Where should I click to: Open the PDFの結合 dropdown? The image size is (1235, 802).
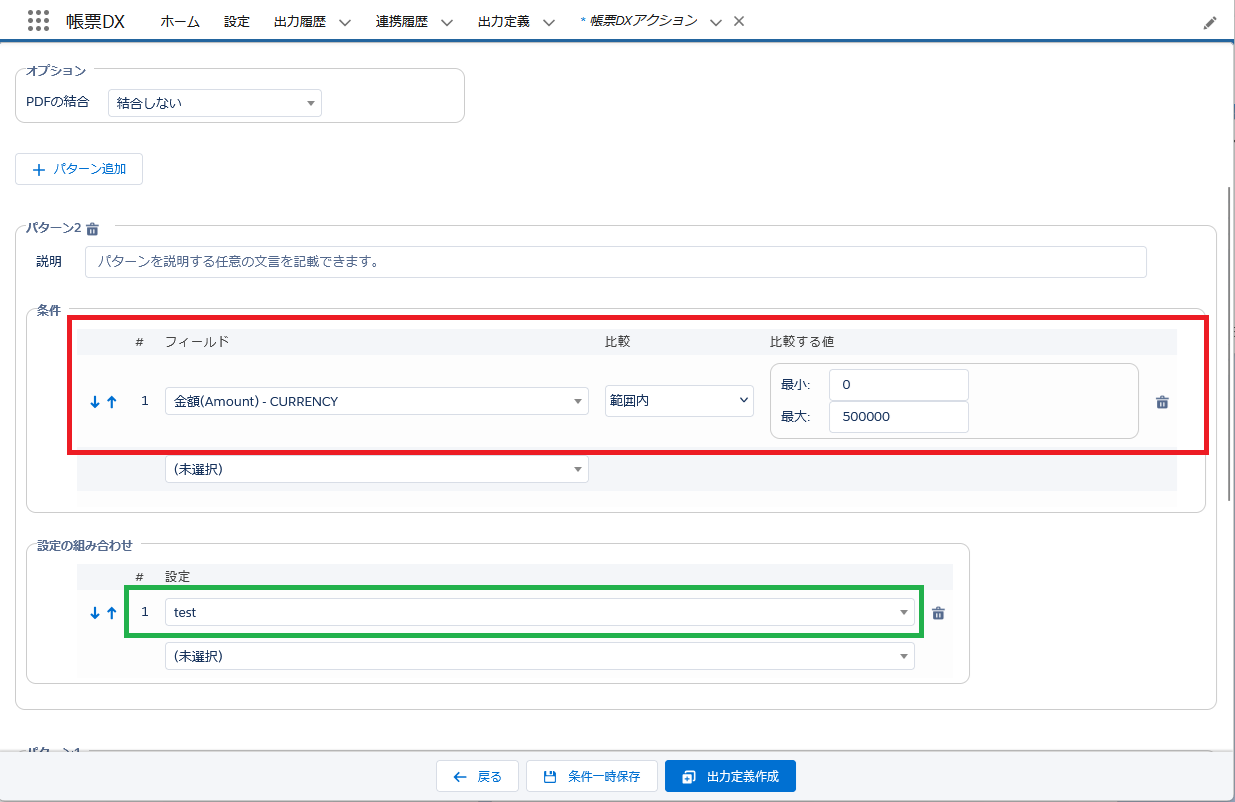[x=214, y=102]
